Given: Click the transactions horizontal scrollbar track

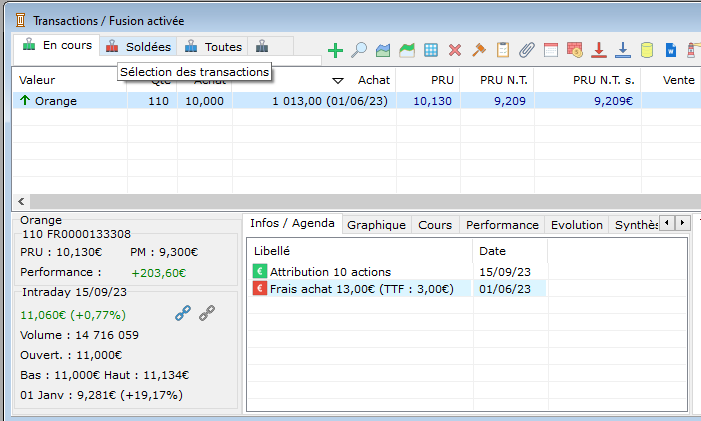Looking at the screenshot, I should coord(365,202).
